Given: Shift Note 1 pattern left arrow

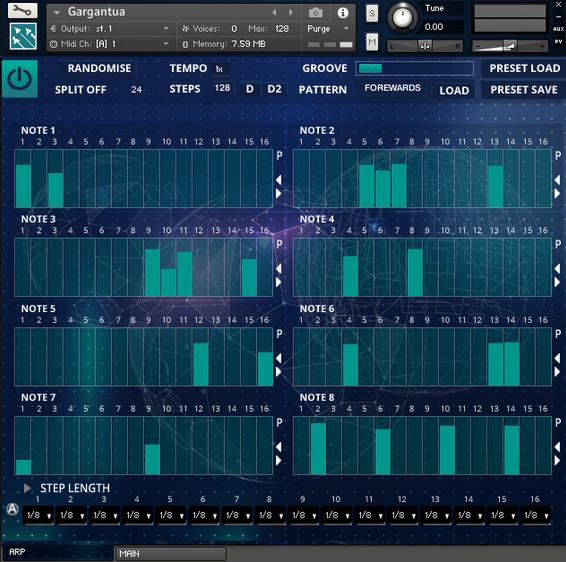Looking at the screenshot, I should [x=278, y=180].
